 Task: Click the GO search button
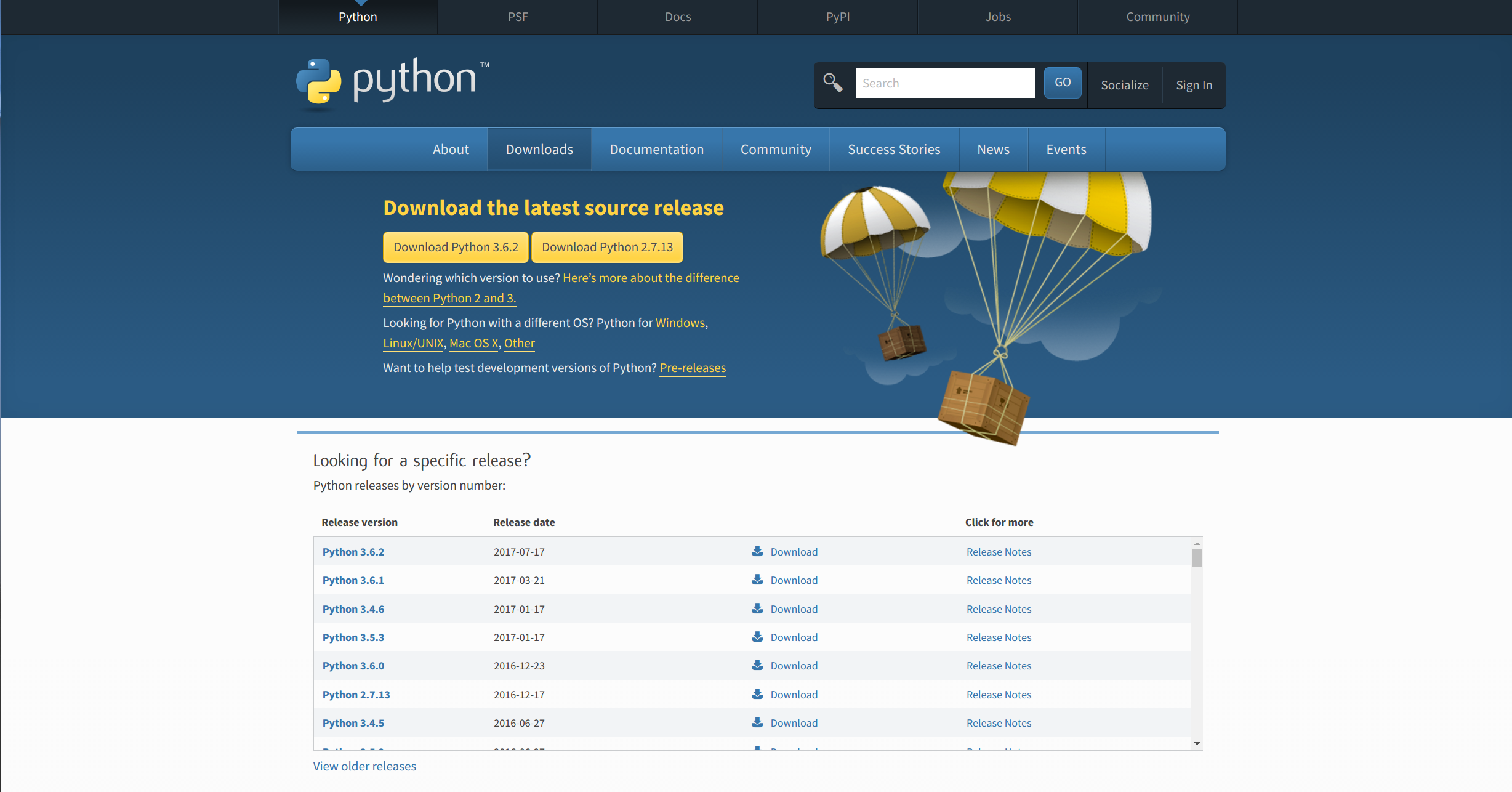1063,83
